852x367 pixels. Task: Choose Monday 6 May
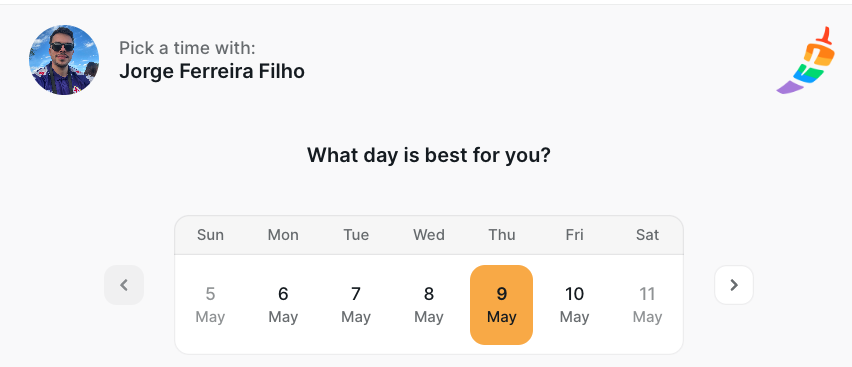coord(283,305)
